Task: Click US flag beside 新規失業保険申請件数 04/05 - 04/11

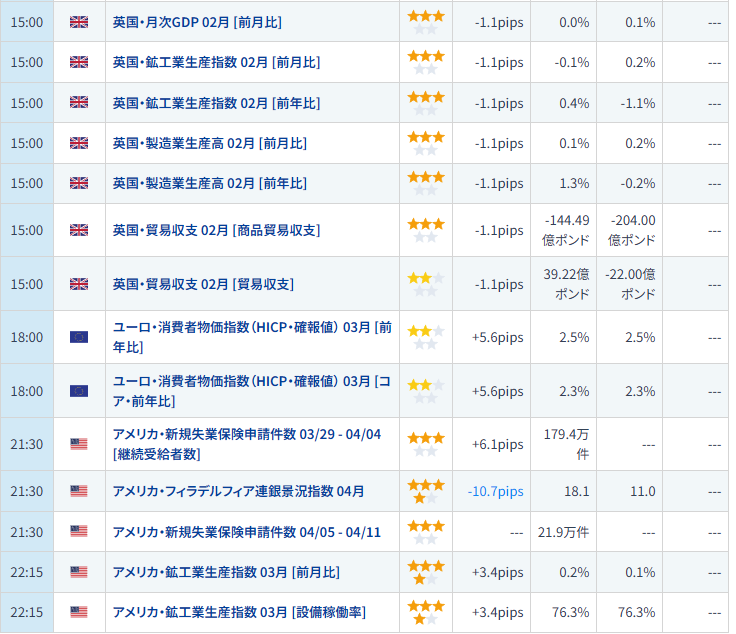Action: pyautogui.click(x=79, y=532)
